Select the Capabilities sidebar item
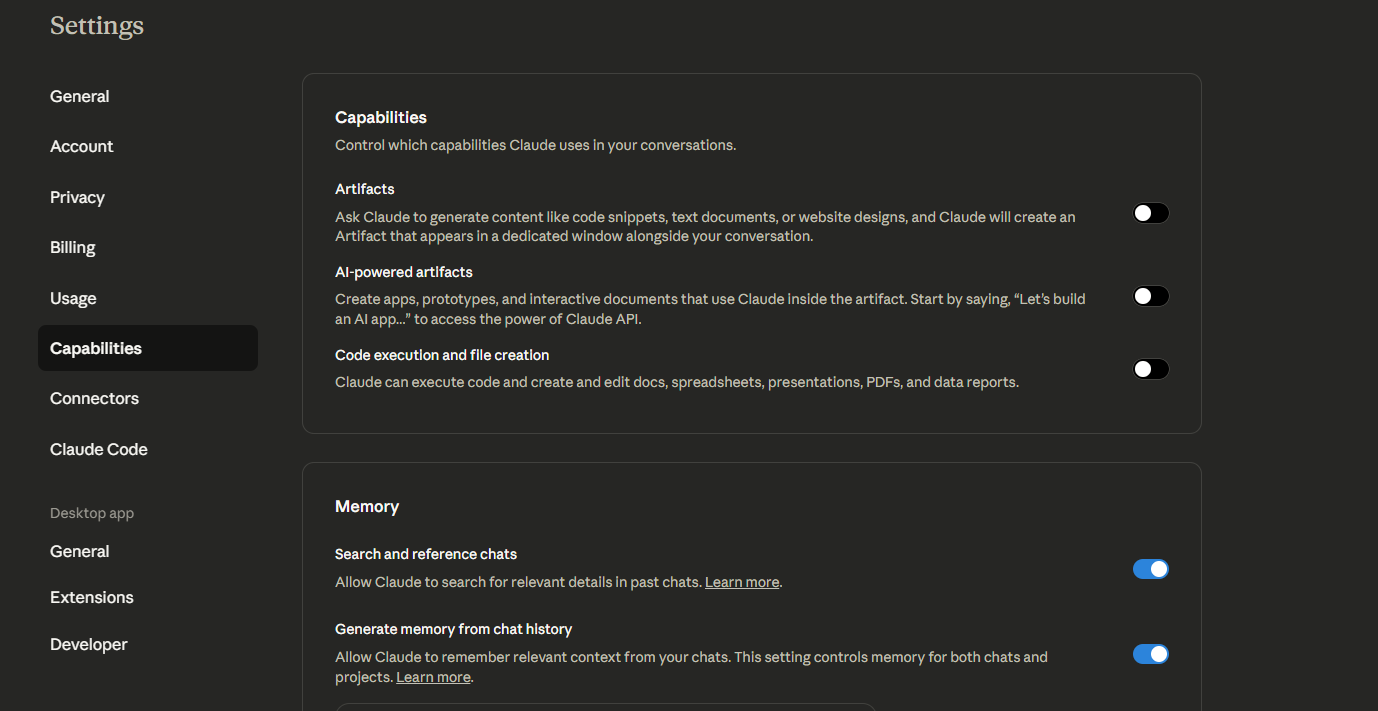Image resolution: width=1378 pixels, height=711 pixels. point(96,348)
